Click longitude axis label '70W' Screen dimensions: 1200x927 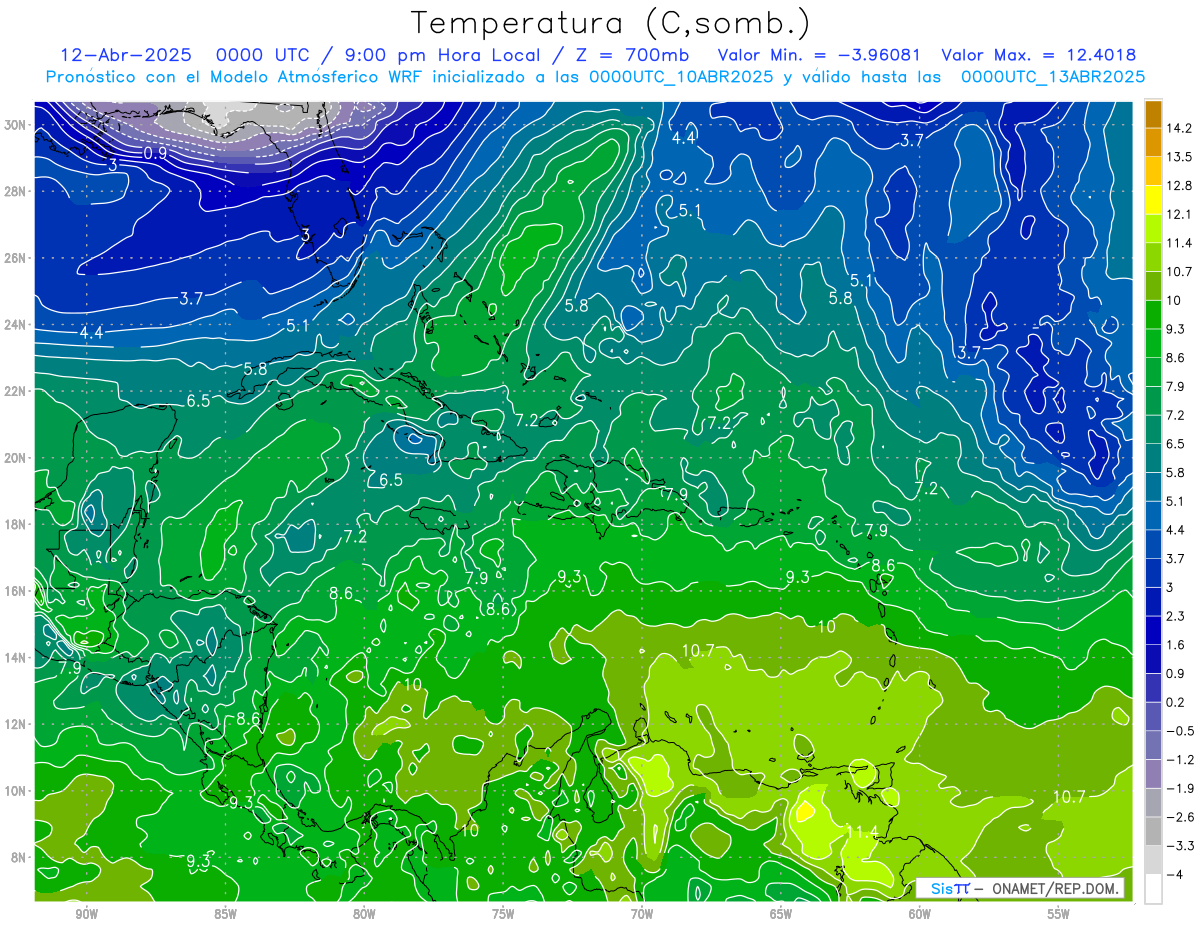[642, 914]
